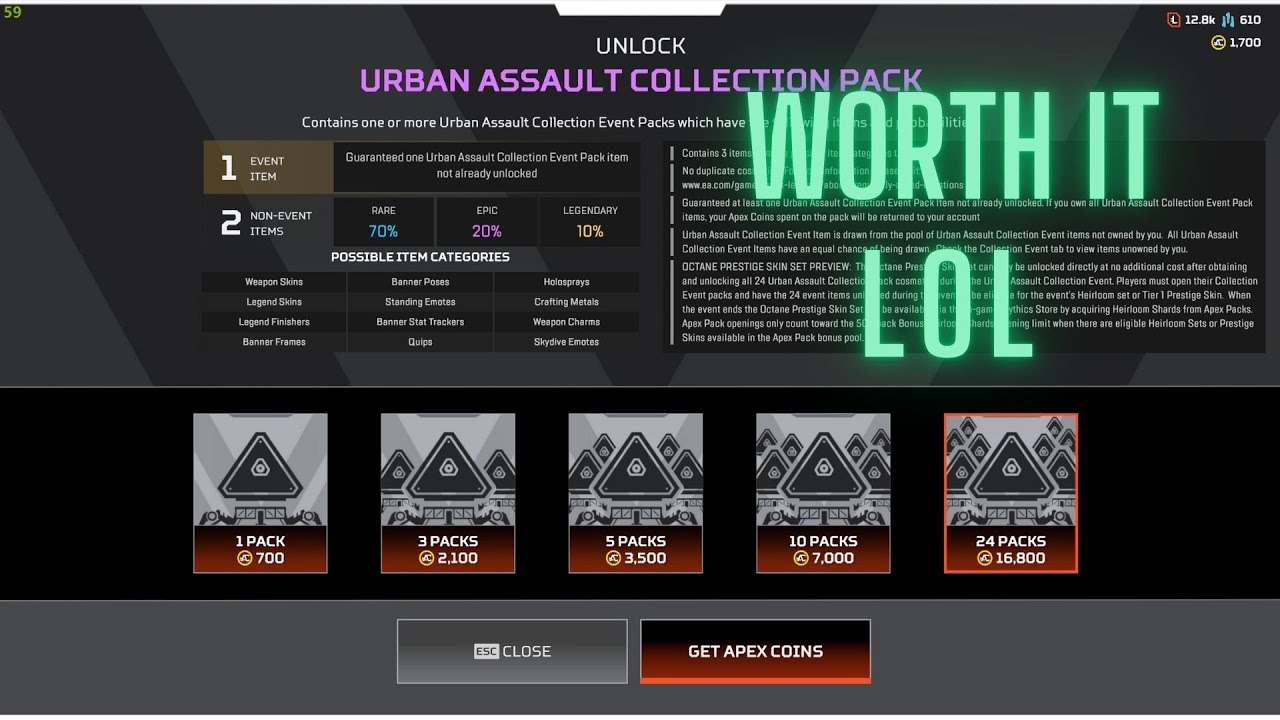Viewport: 1280px width, 720px height.
Task: Select the Epic 20% probability cell
Action: 486,221
